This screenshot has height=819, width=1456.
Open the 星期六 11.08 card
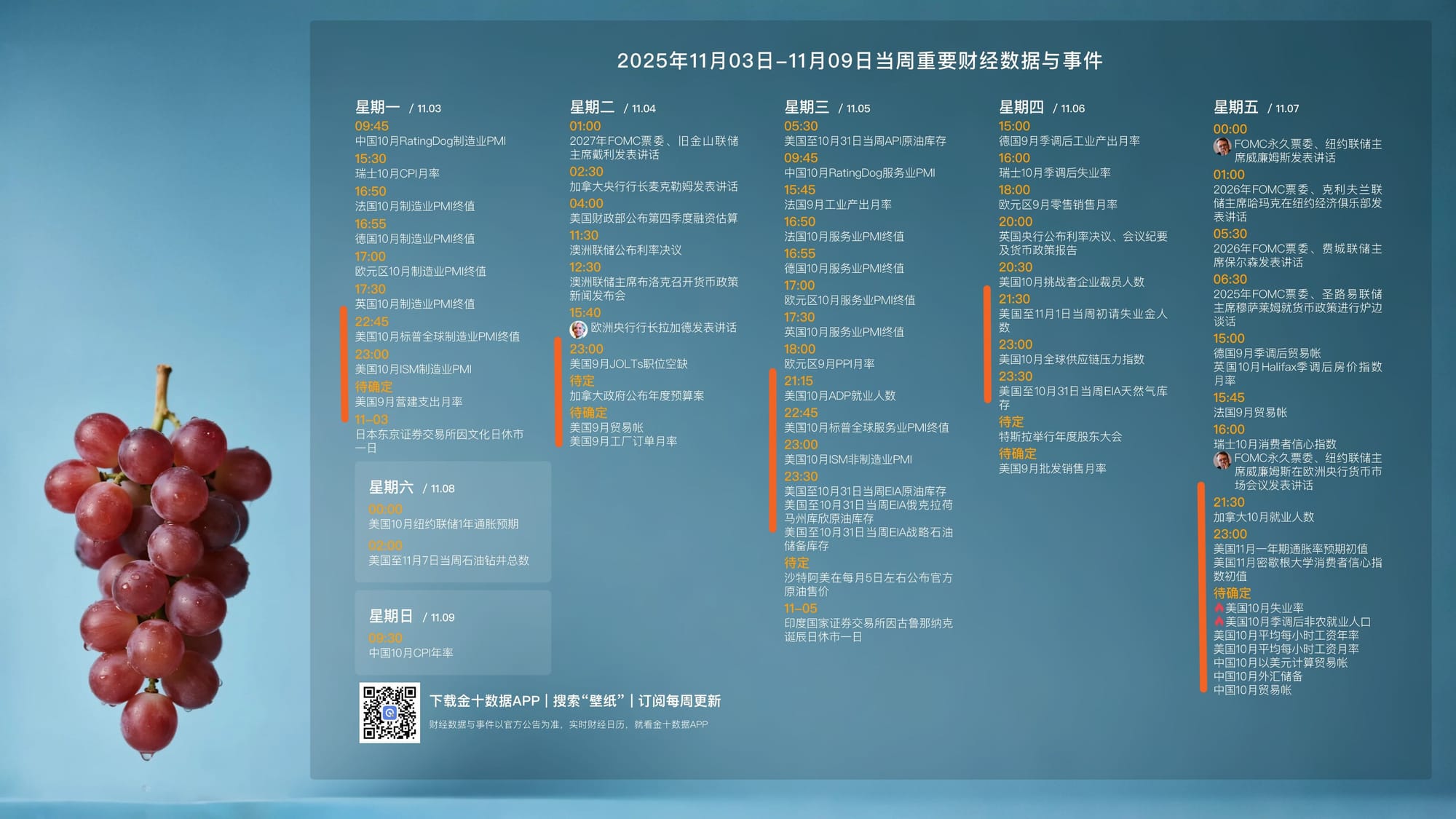click(452, 521)
